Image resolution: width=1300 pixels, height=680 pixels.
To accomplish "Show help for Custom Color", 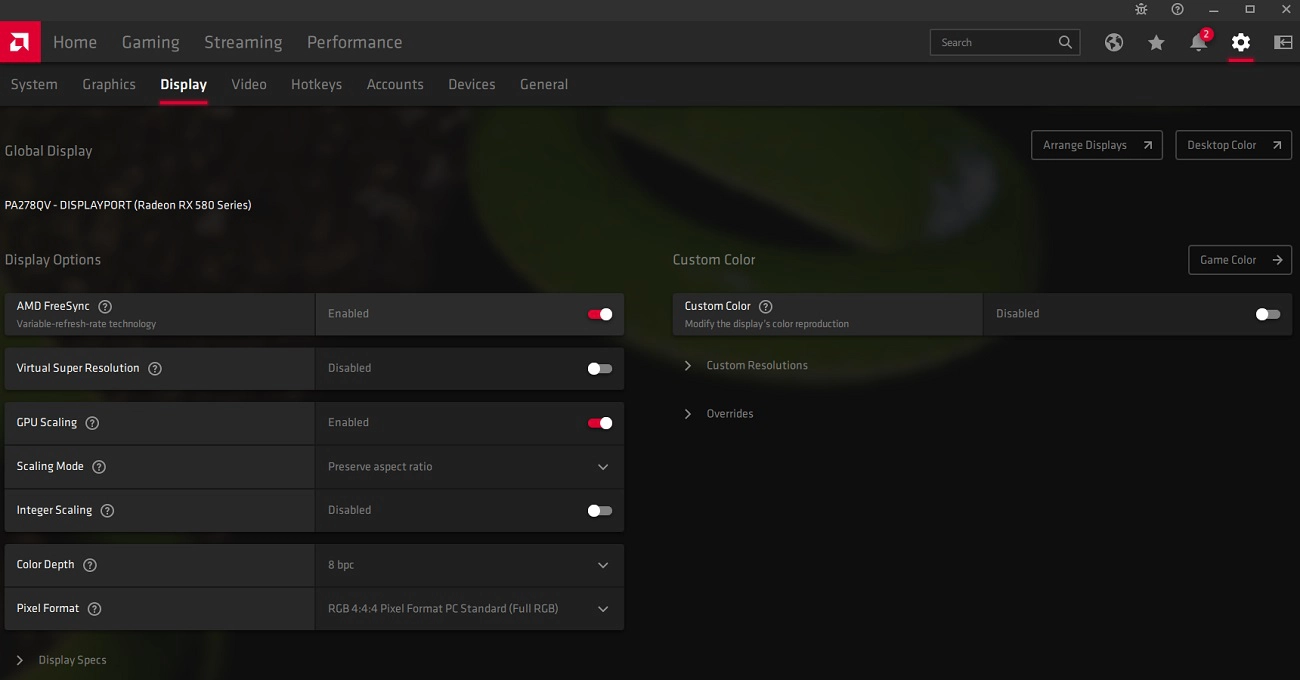I will (766, 307).
